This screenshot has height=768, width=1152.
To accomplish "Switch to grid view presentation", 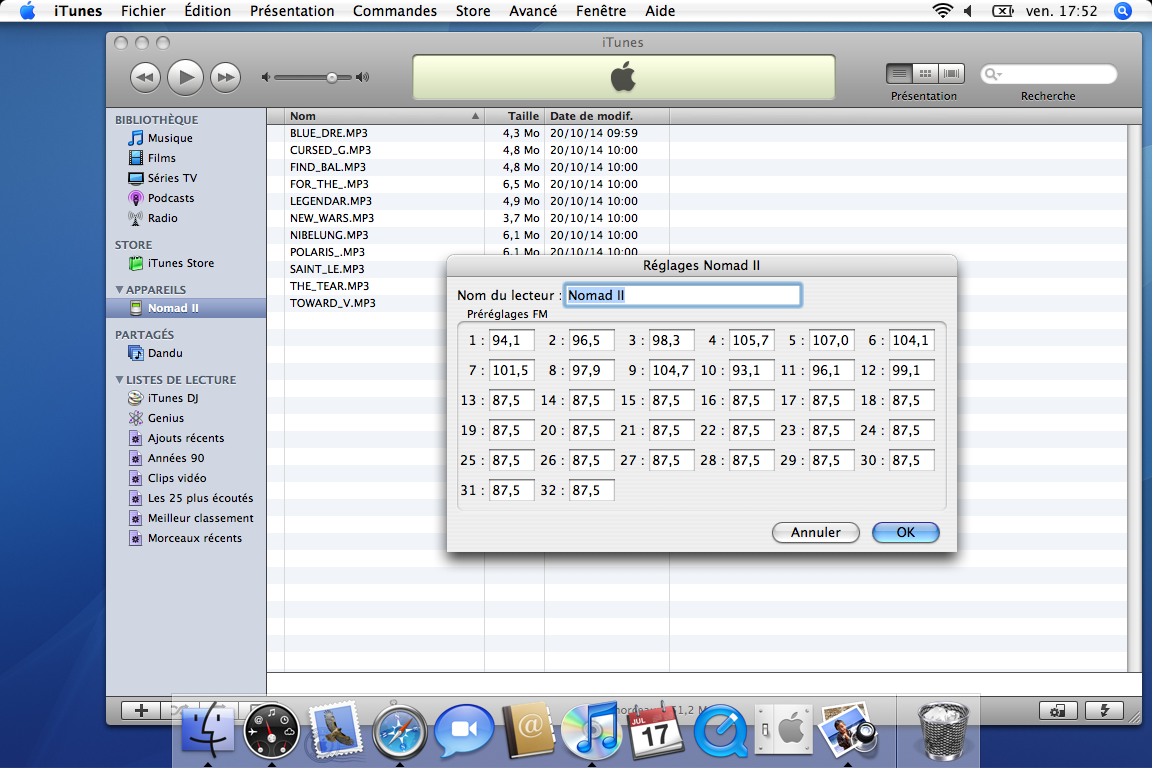I will pyautogui.click(x=926, y=73).
